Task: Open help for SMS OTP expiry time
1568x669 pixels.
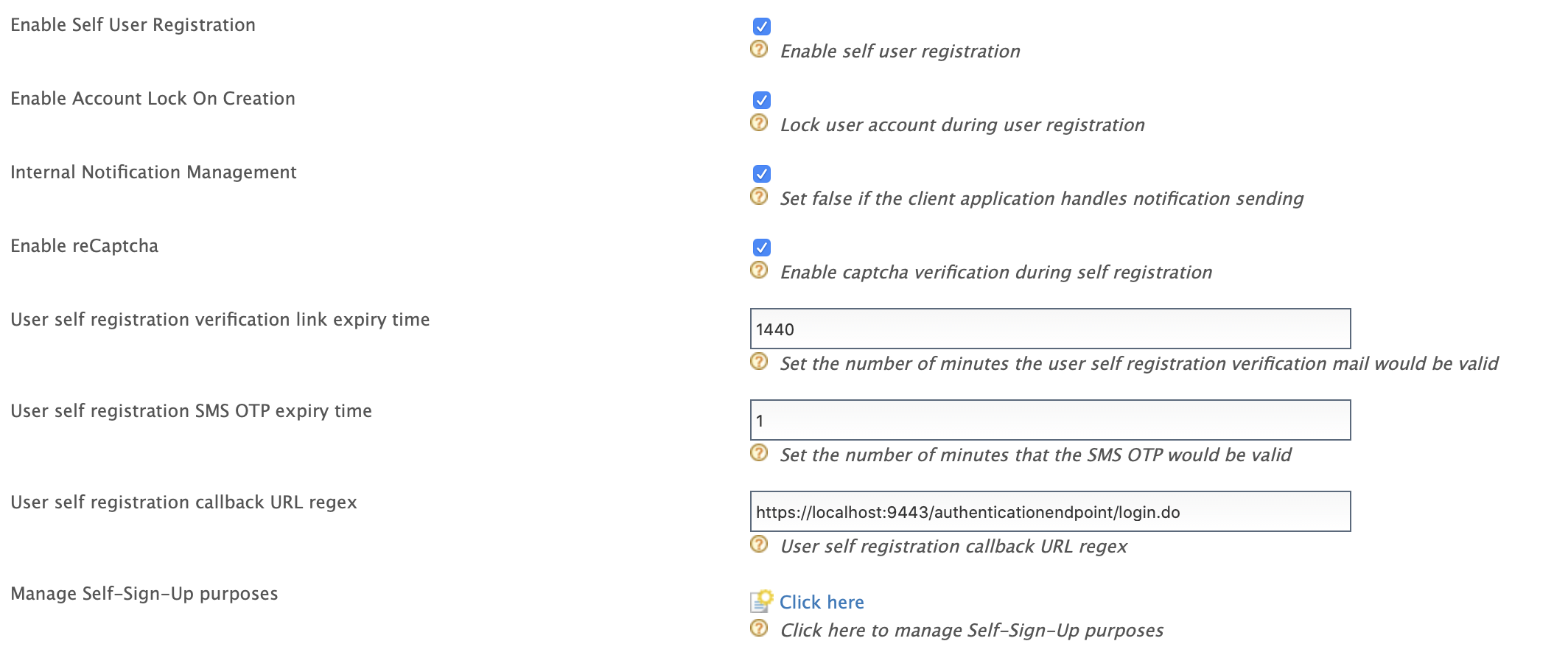Action: (x=758, y=455)
